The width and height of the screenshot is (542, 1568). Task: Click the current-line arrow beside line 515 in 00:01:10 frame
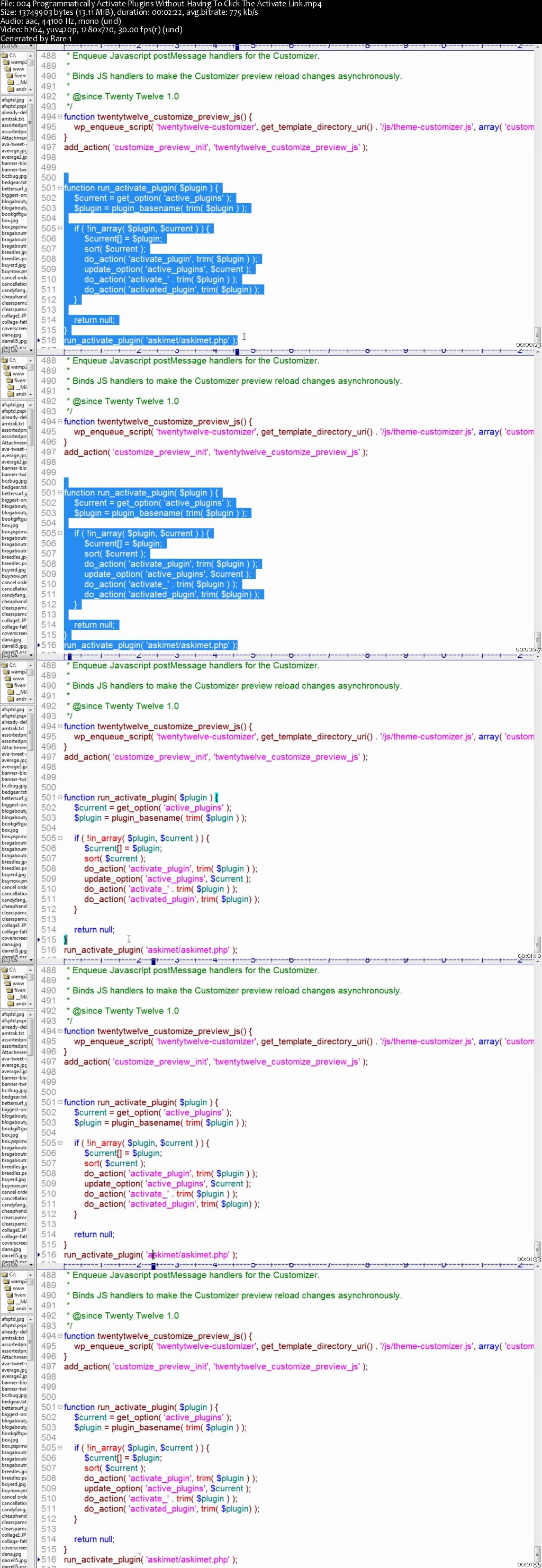[38, 940]
